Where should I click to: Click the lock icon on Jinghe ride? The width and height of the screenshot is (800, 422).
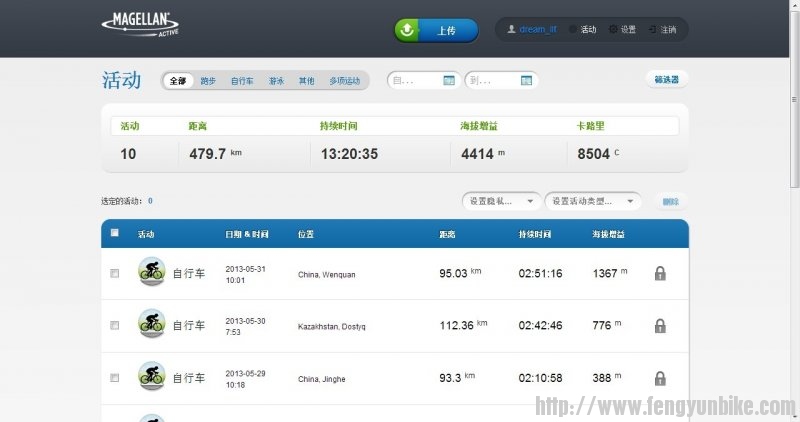[x=660, y=378]
